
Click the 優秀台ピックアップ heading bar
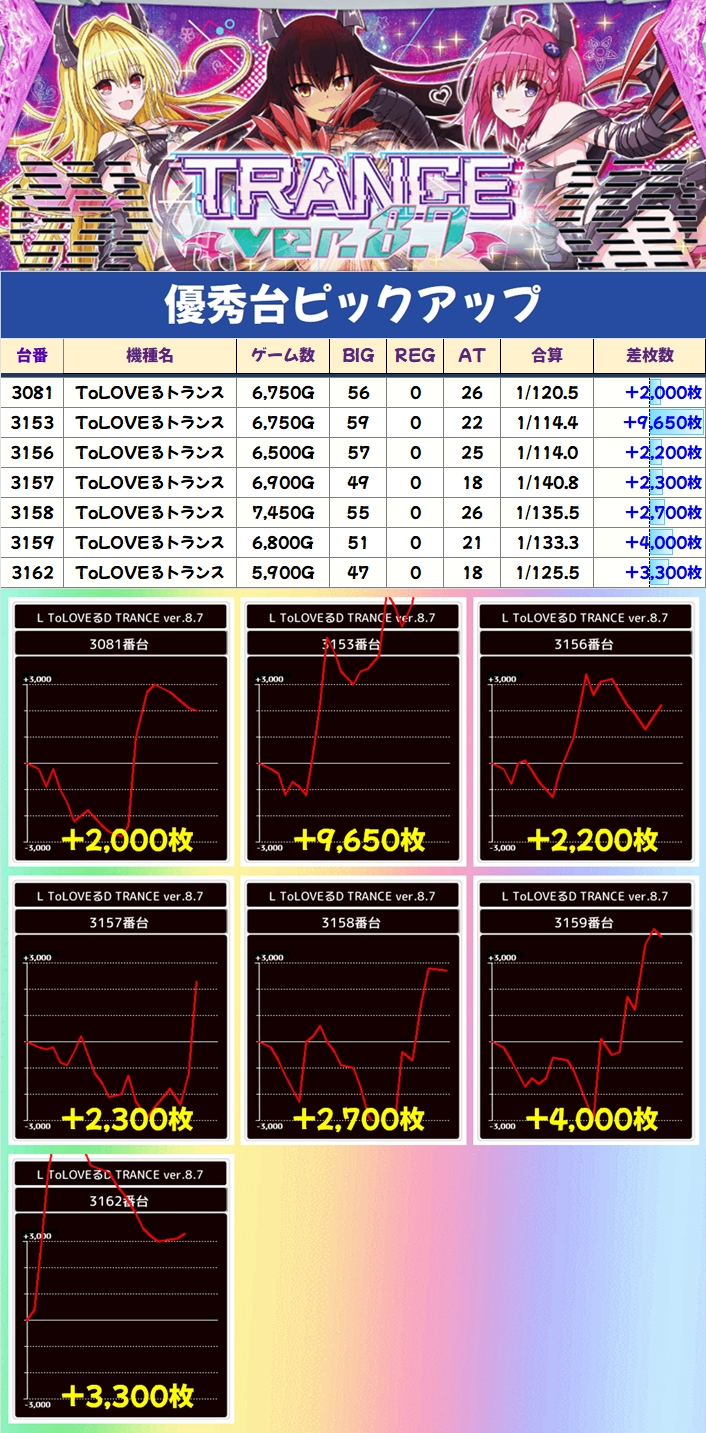pos(352,304)
